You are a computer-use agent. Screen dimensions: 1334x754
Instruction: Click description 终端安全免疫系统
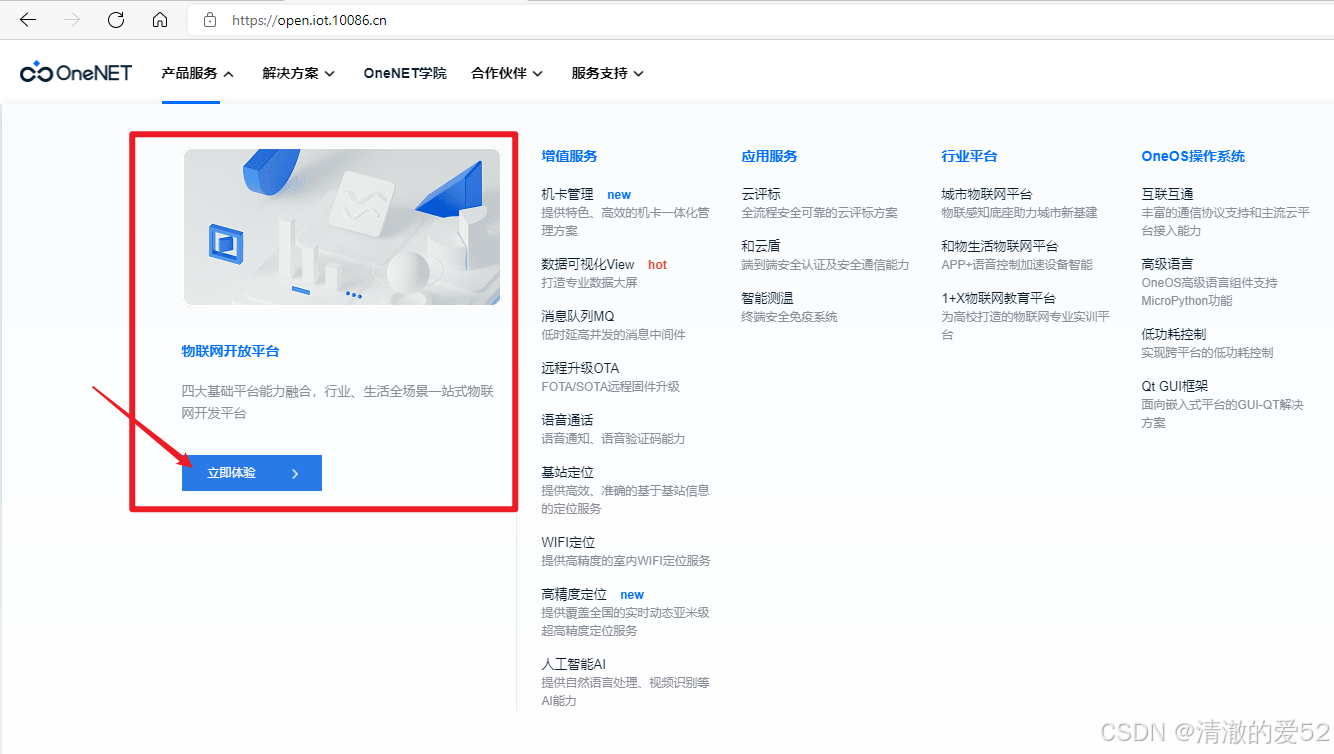click(789, 317)
